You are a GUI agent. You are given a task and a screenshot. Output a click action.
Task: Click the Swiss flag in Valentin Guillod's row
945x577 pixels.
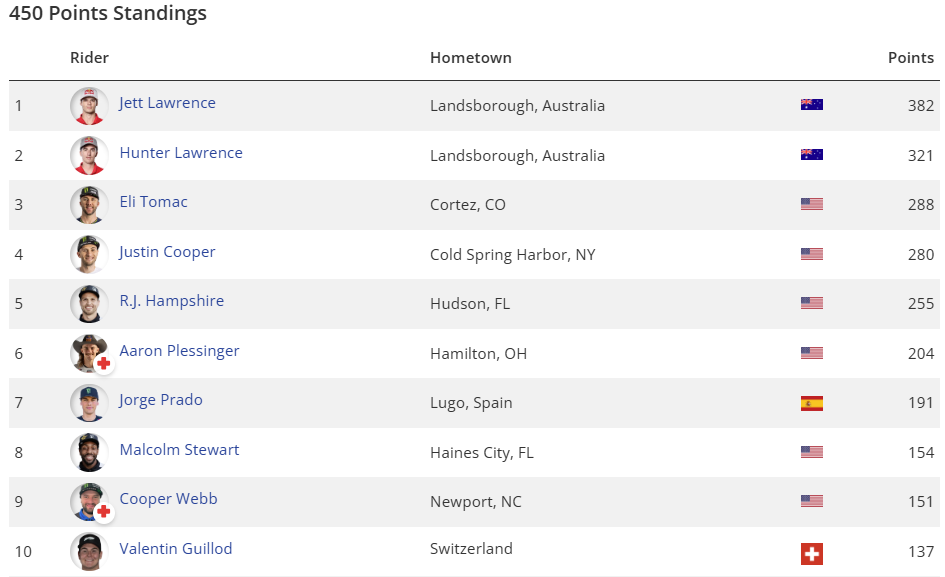click(811, 553)
